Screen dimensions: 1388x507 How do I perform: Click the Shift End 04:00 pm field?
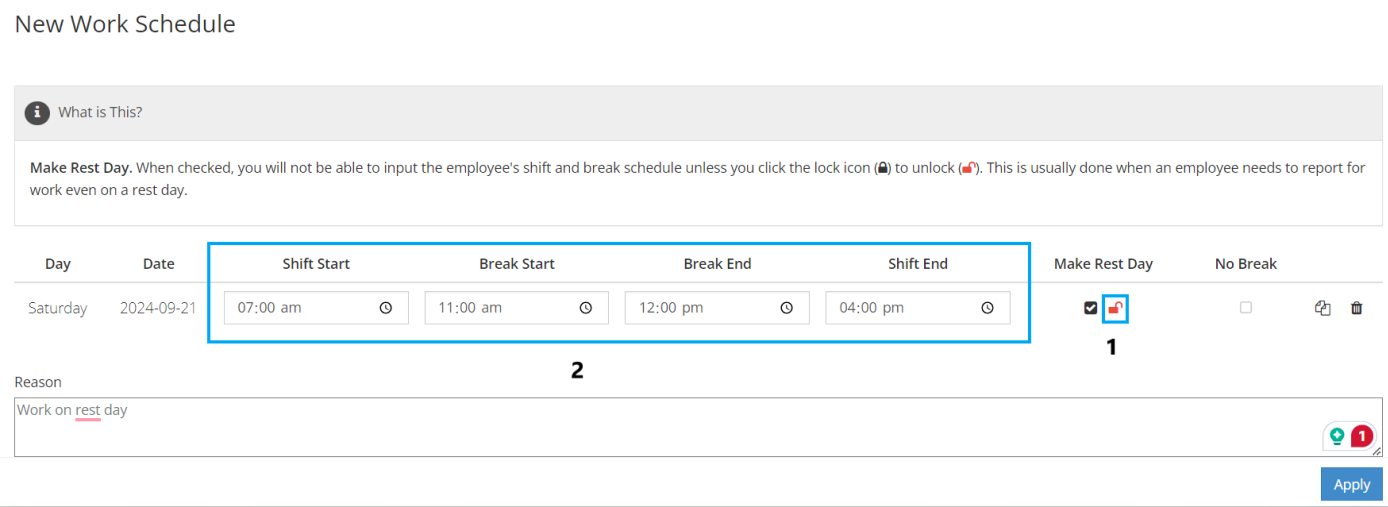[x=918, y=308]
